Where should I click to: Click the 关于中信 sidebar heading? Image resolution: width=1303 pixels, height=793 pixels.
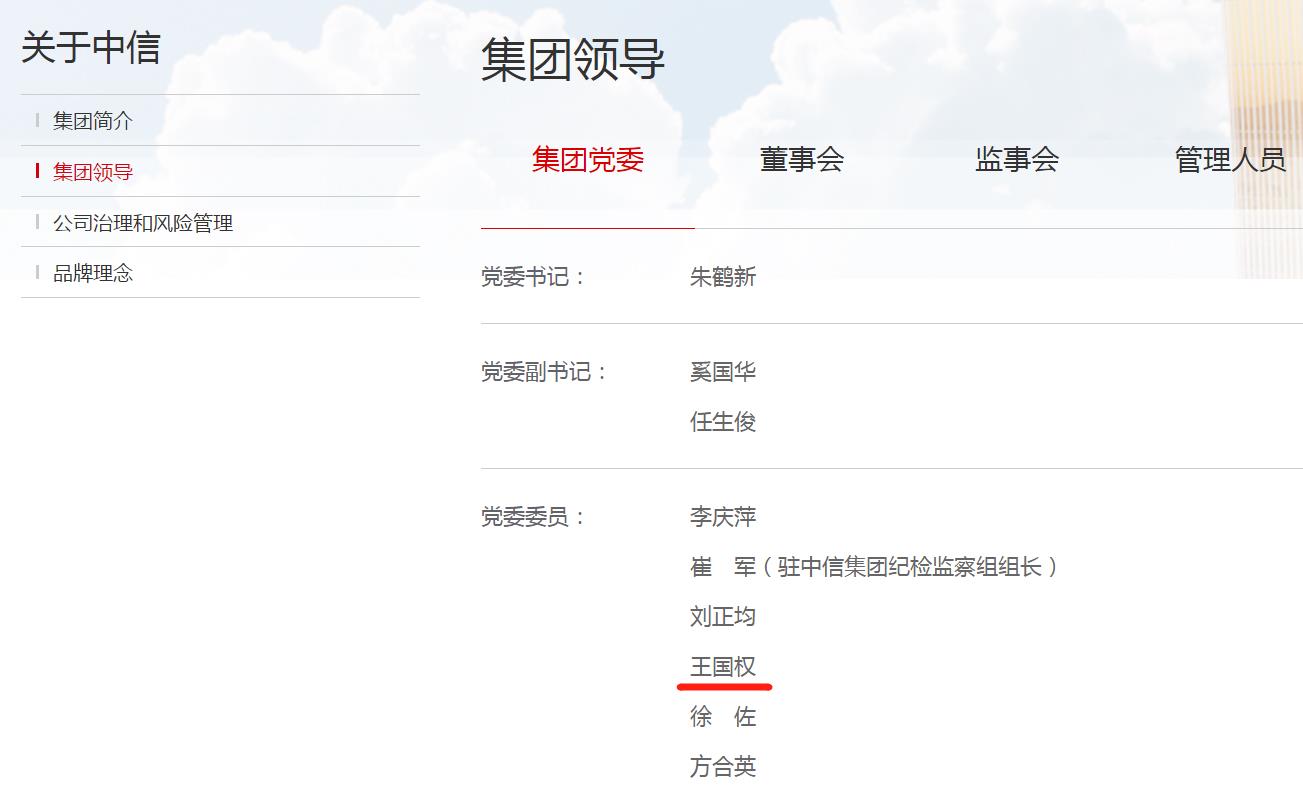91,48
